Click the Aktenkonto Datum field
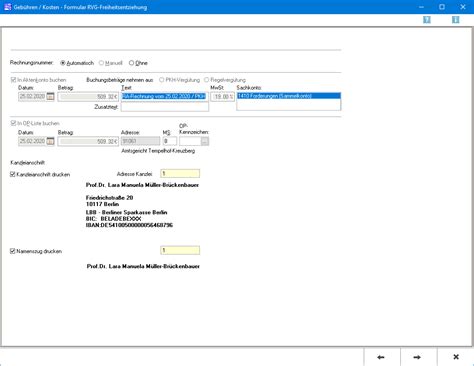Image resolution: width=474 pixels, height=366 pixels. (x=32, y=96)
